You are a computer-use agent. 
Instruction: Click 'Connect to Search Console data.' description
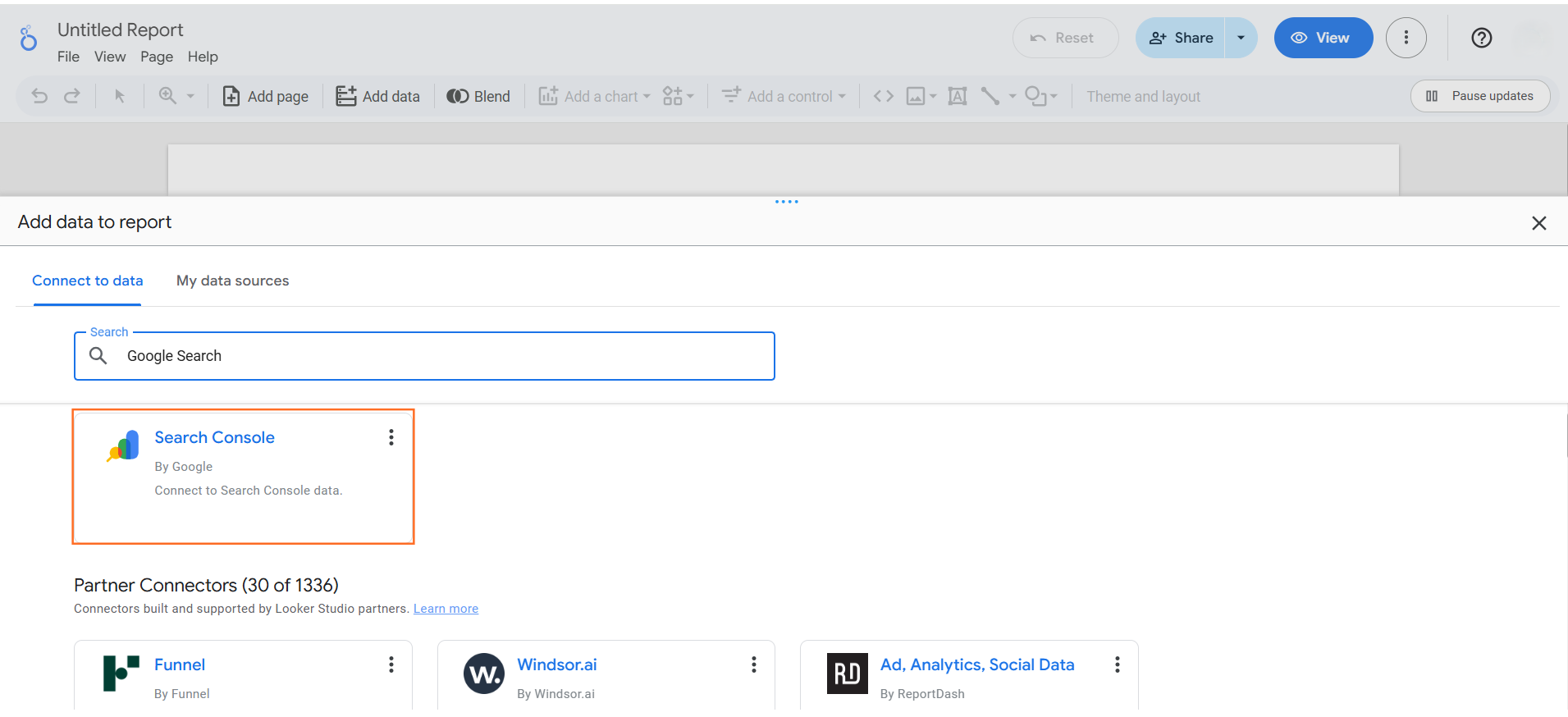click(249, 491)
